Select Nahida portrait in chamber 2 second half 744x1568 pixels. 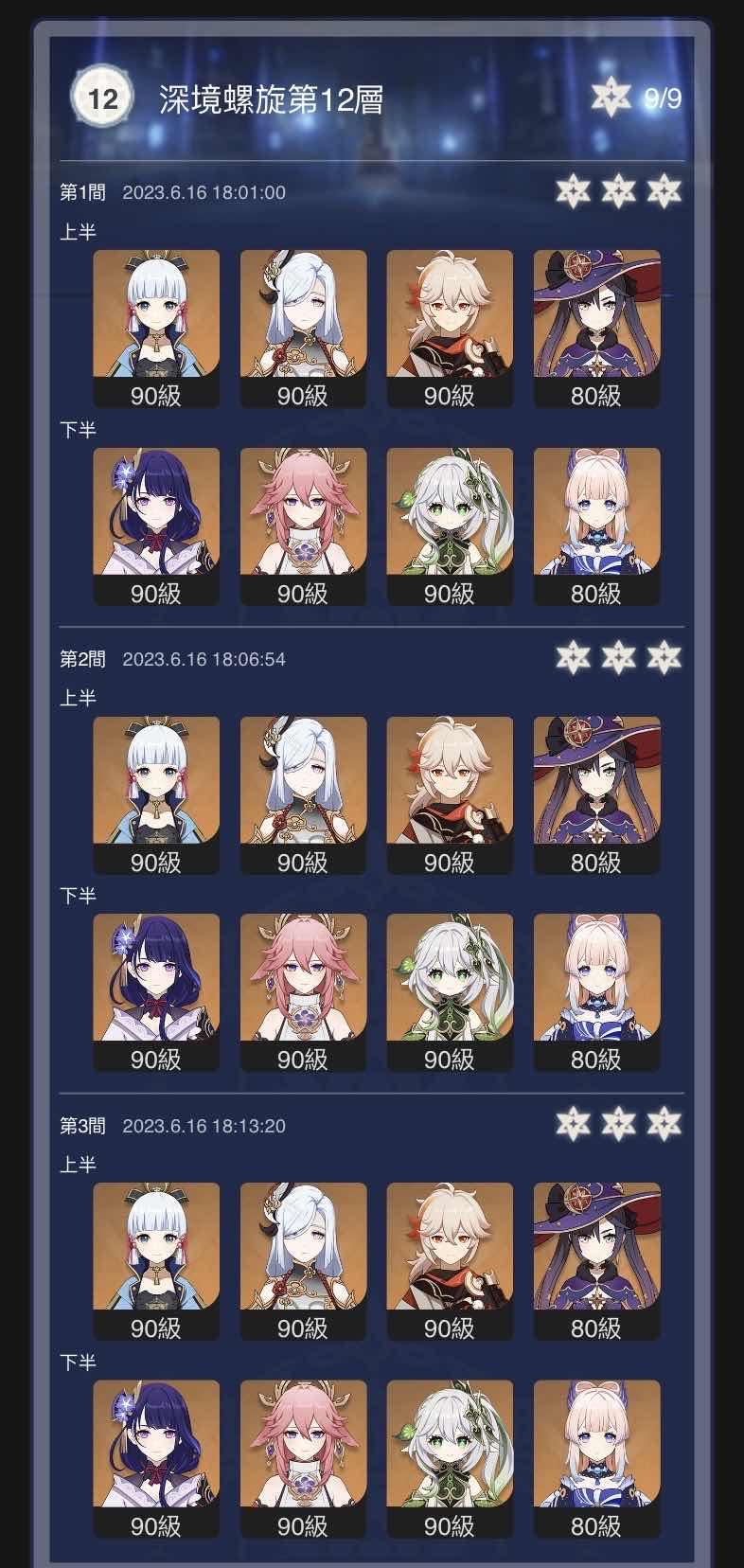(450, 992)
